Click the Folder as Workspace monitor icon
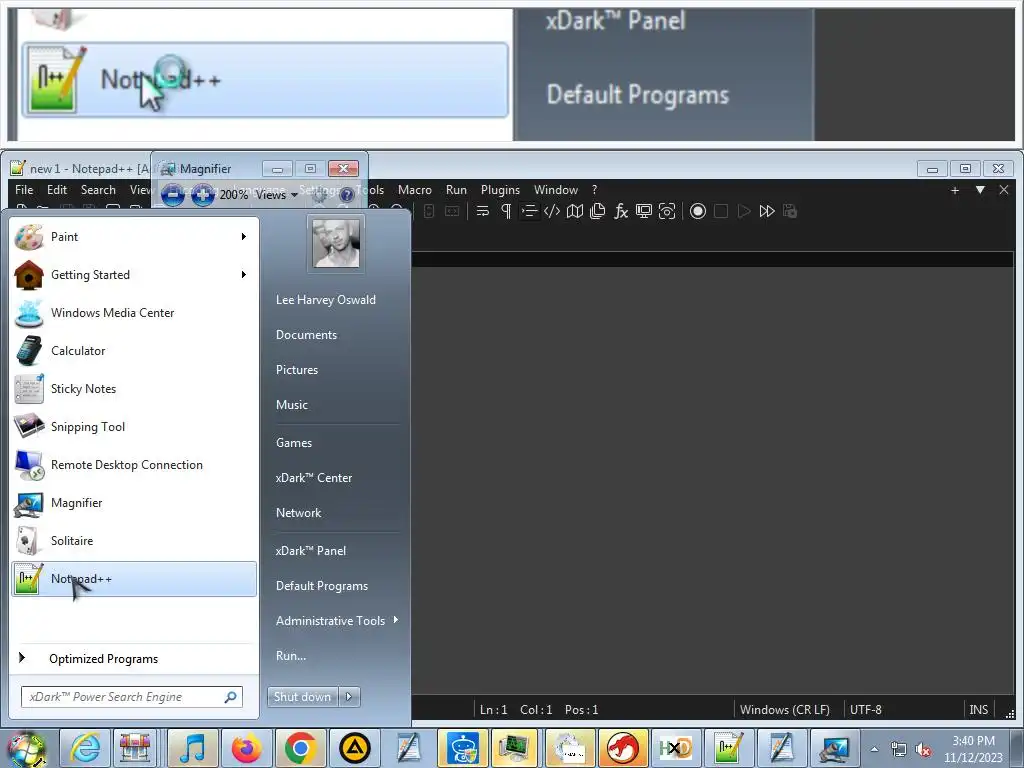The height and width of the screenshot is (768, 1024). pos(644,211)
